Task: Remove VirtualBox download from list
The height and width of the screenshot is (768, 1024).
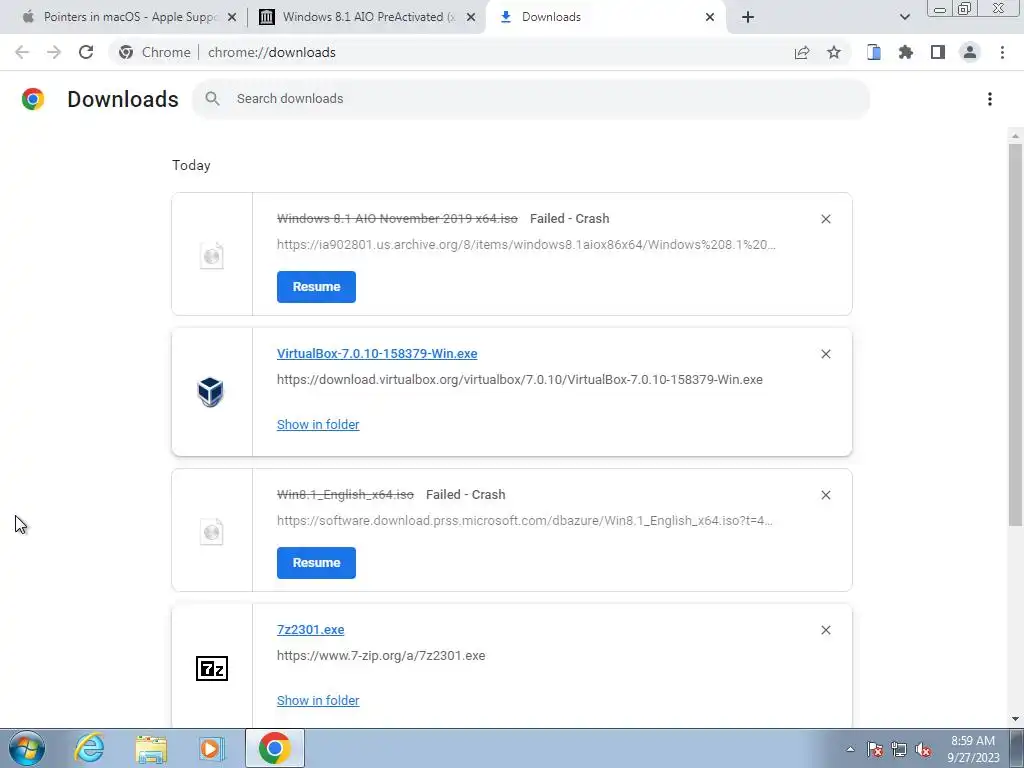Action: 825,354
